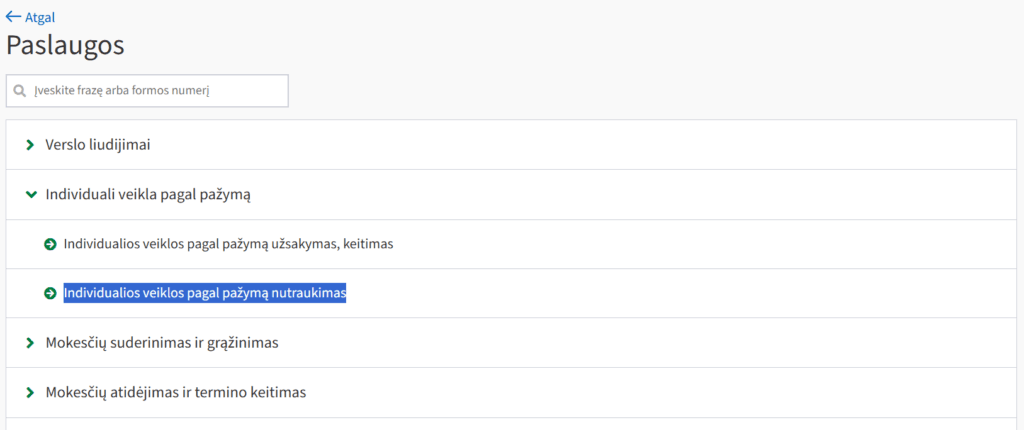
Task: Click empty right side of Mokesčių suderinimas row
Action: pos(700,343)
